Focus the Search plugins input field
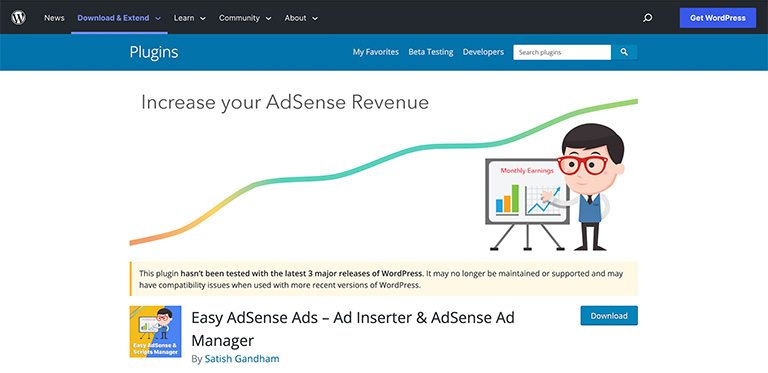The height and width of the screenshot is (373, 768). (562, 52)
